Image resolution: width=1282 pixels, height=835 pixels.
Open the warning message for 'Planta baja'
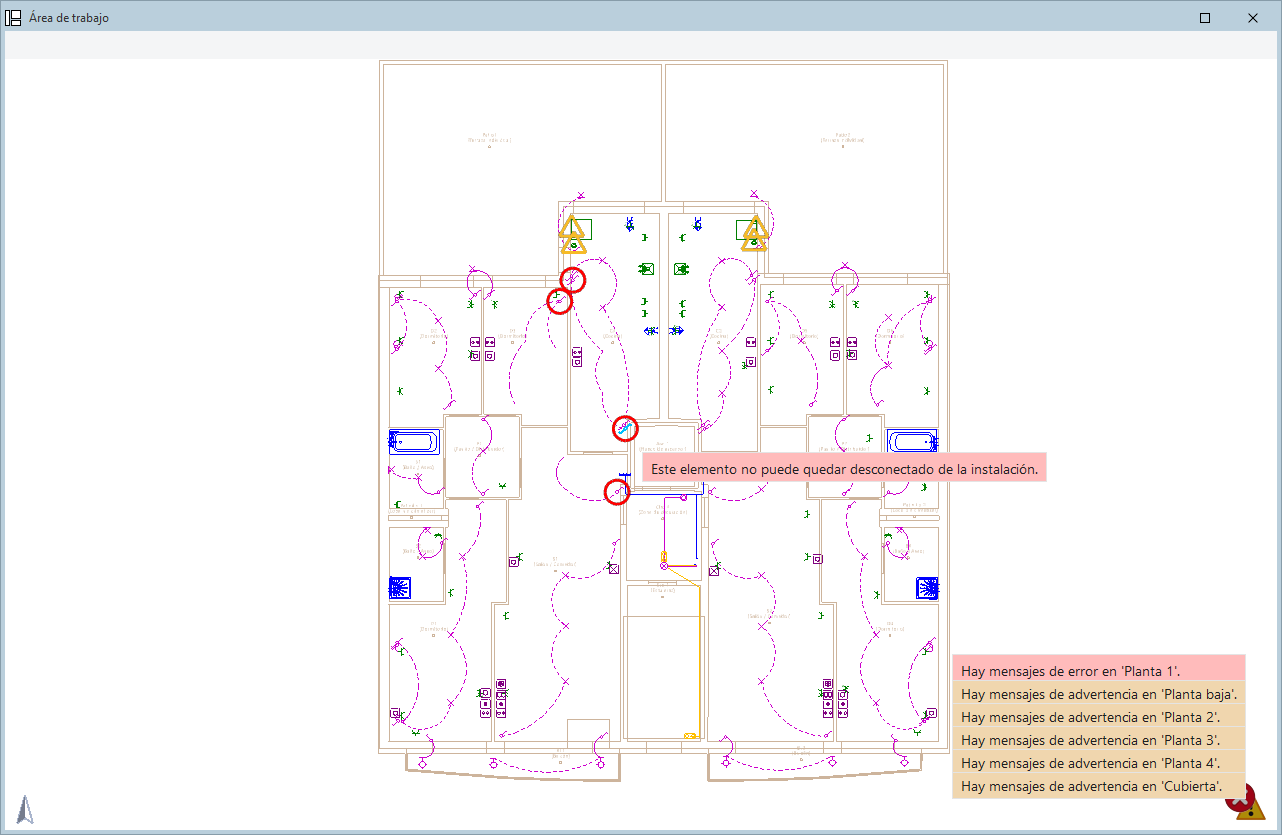1099,694
